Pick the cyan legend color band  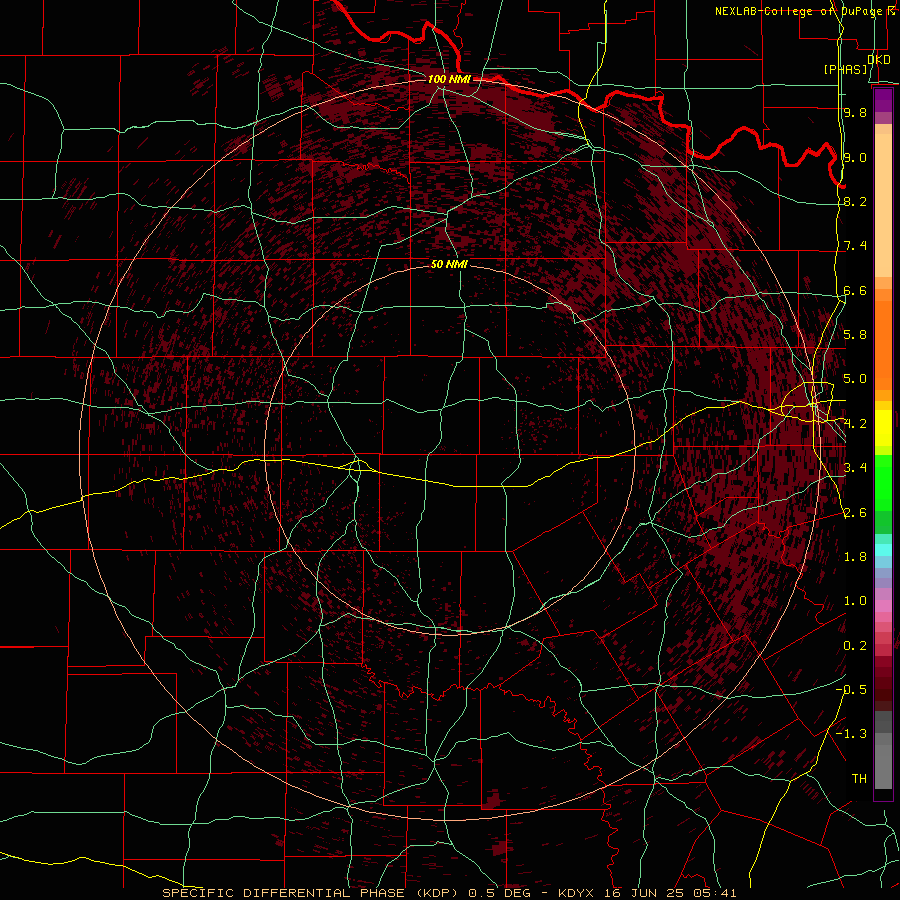click(x=883, y=549)
